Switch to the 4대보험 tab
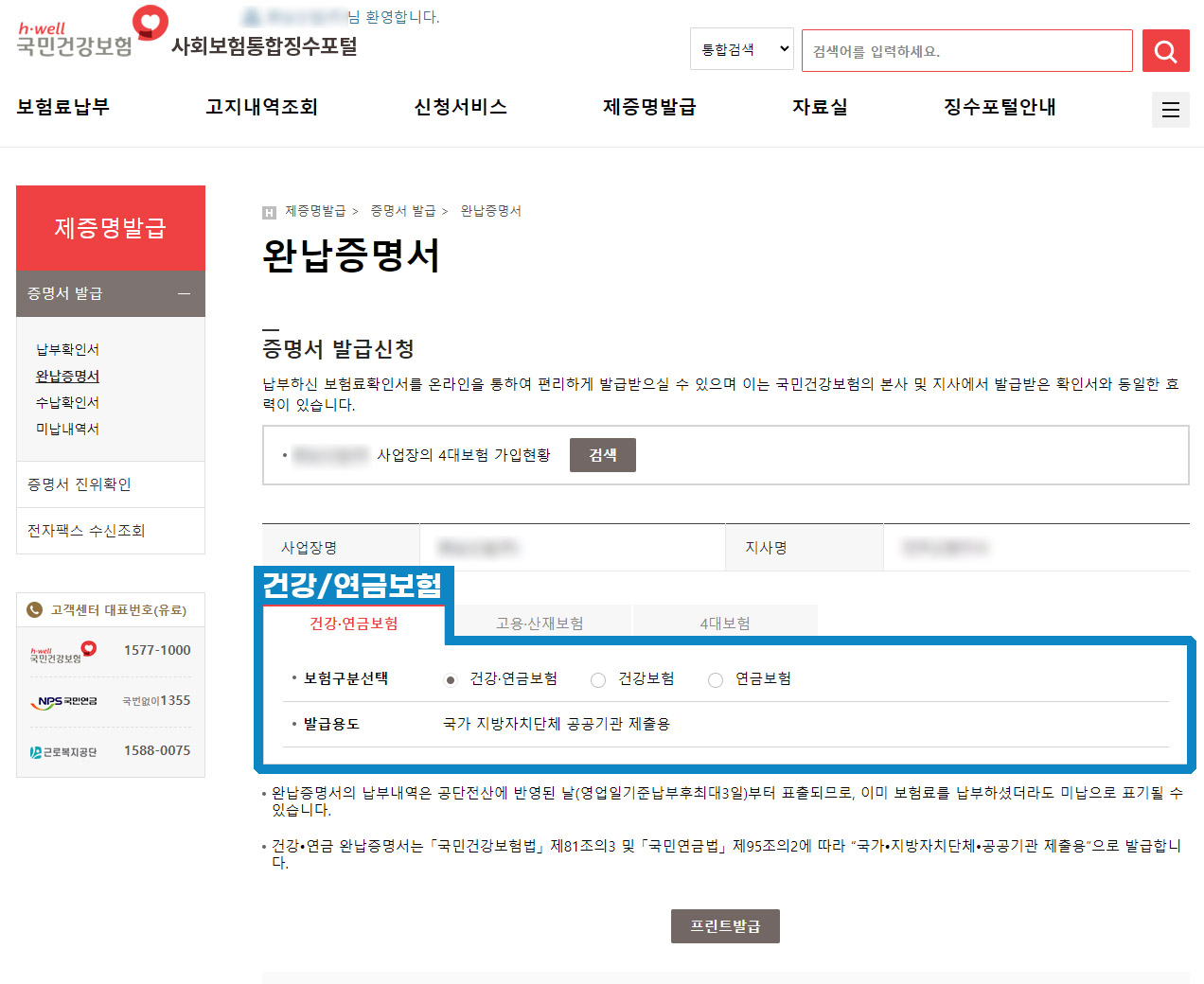The height and width of the screenshot is (984, 1204). (725, 623)
